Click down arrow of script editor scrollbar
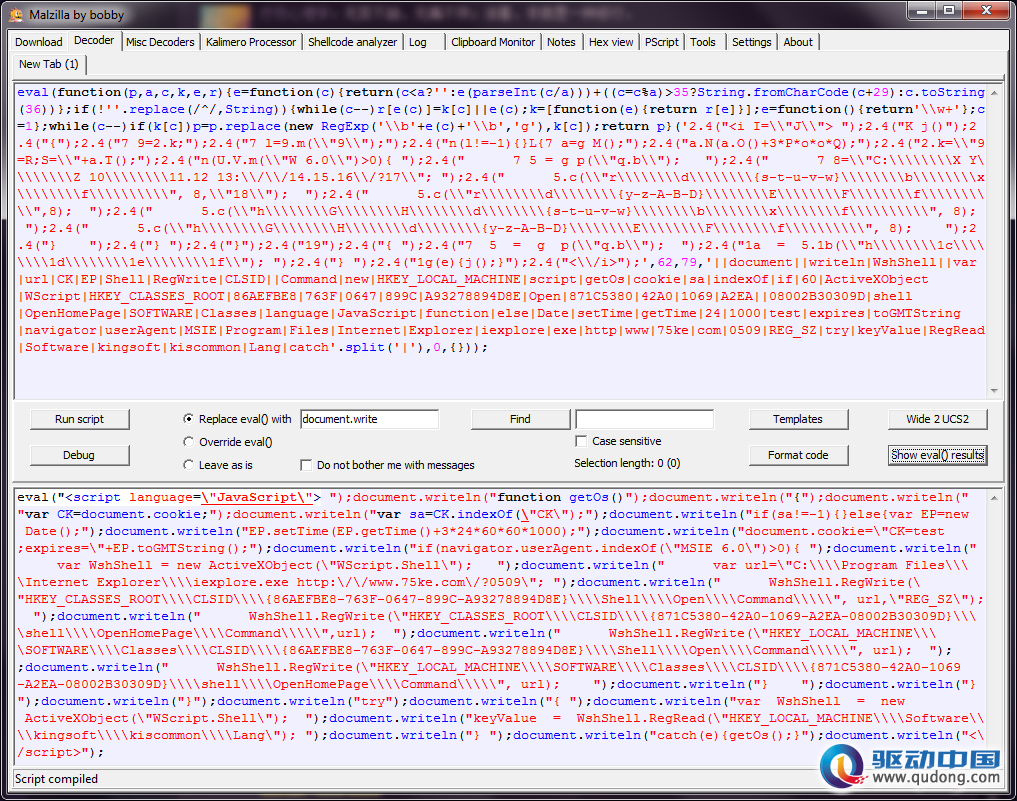Image resolution: width=1017 pixels, height=801 pixels. [x=994, y=390]
